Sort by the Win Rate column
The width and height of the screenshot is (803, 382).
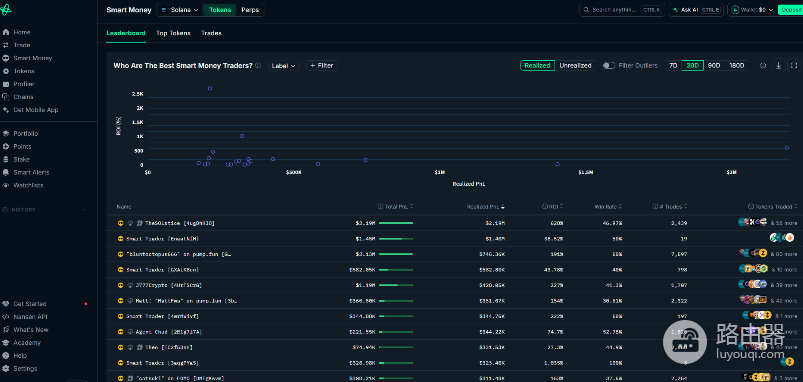tap(608, 207)
